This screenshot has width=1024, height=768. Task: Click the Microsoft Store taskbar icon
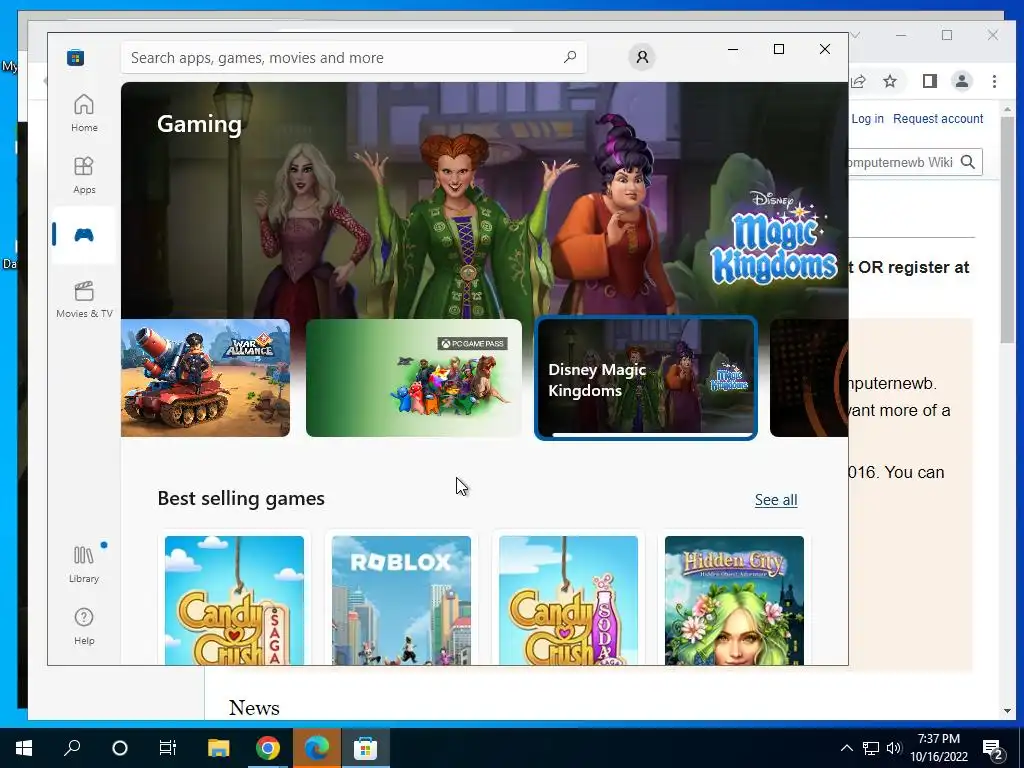pos(366,748)
